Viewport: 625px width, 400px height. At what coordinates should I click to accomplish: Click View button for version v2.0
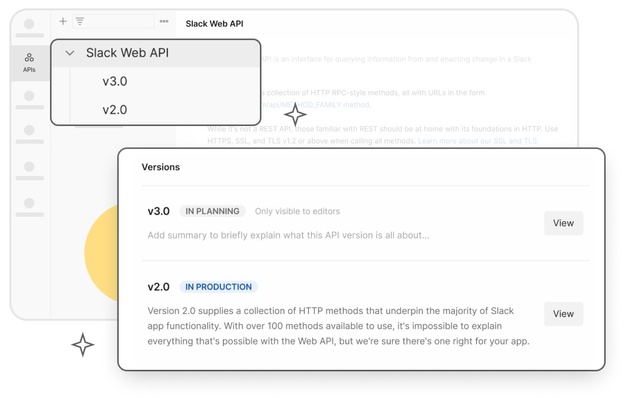click(563, 314)
